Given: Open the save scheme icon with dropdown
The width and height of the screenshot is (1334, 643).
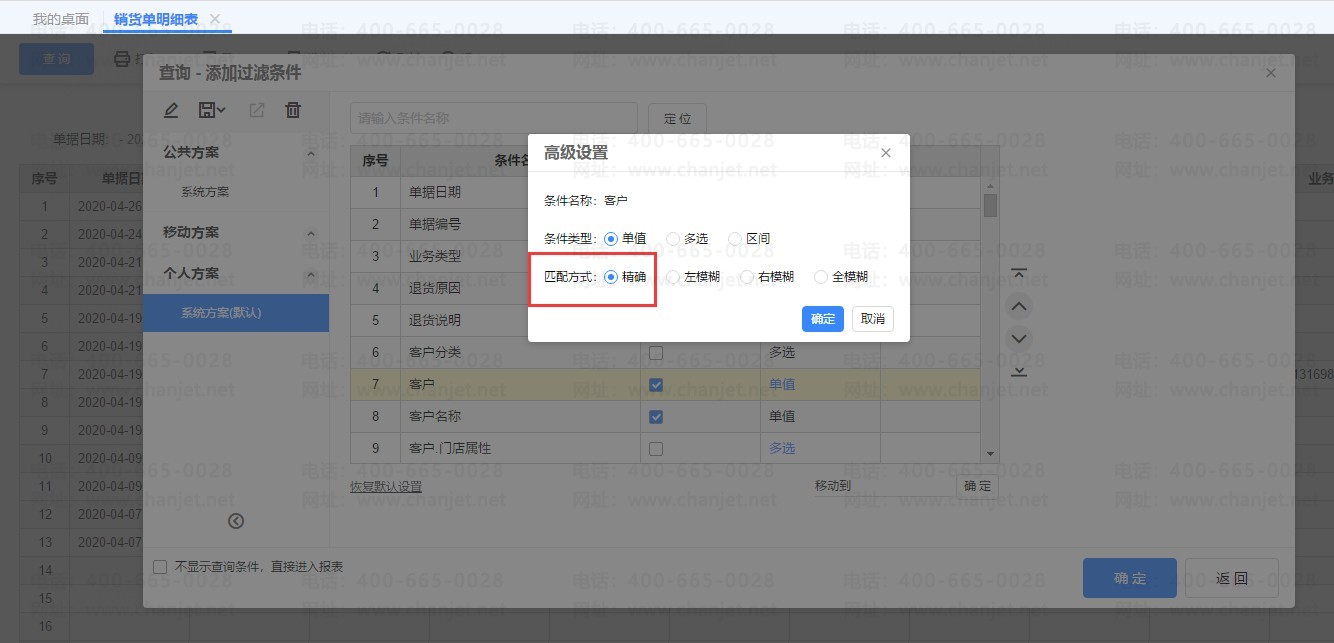Looking at the screenshot, I should coord(212,109).
